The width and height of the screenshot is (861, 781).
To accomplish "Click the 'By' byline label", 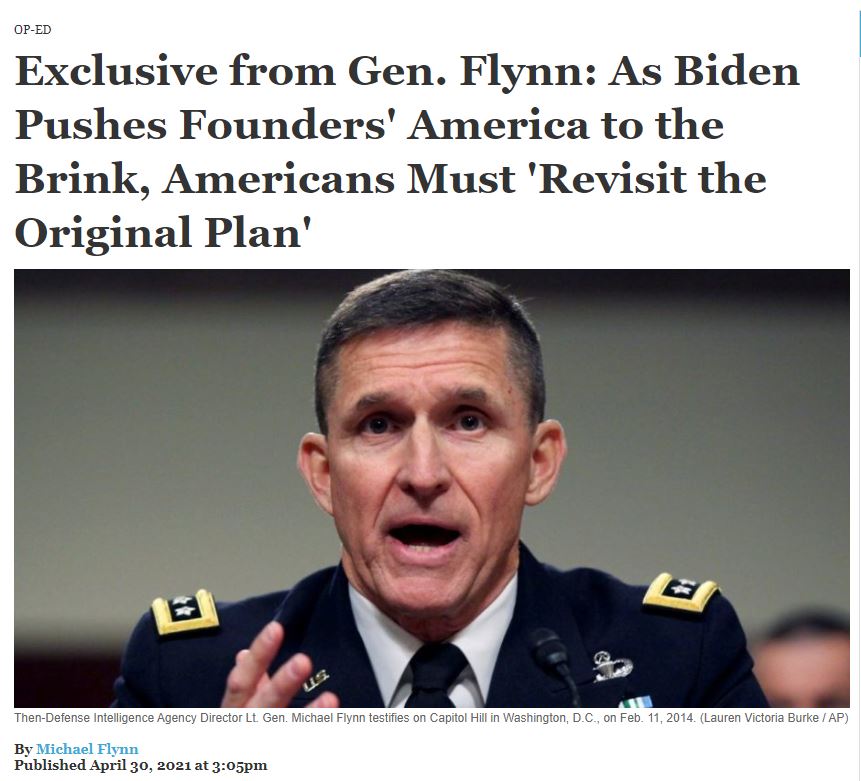I will pyautogui.click(x=24, y=749).
